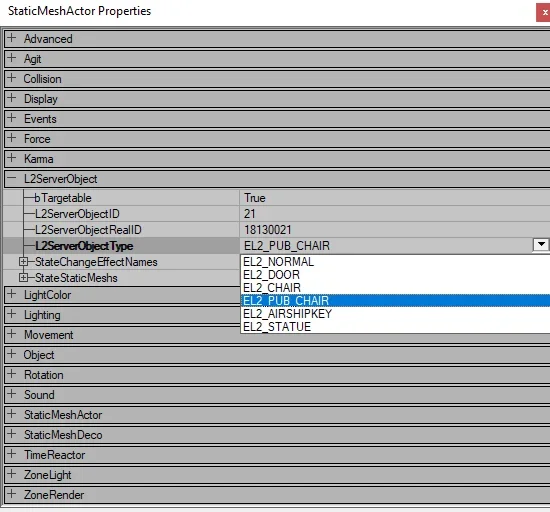The width and height of the screenshot is (550, 512).
Task: Expand the StateStaticMeshs plus box
Action: click(24, 278)
